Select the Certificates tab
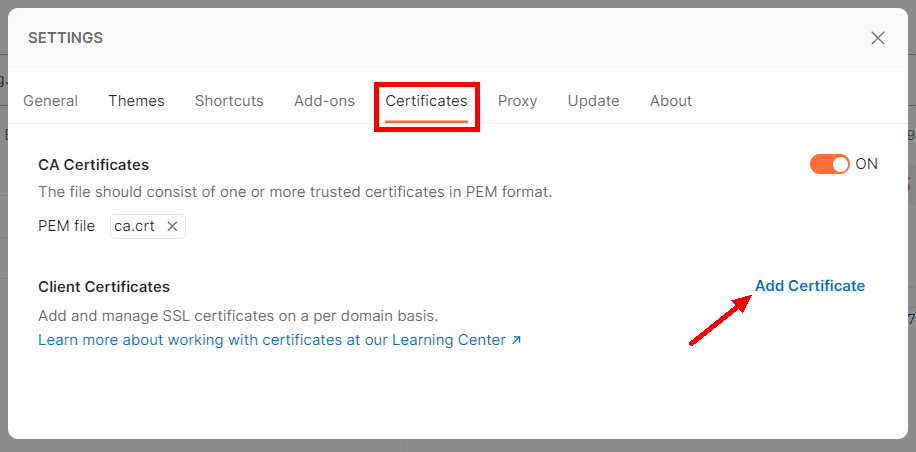Image resolution: width=916 pixels, height=452 pixels. [426, 101]
